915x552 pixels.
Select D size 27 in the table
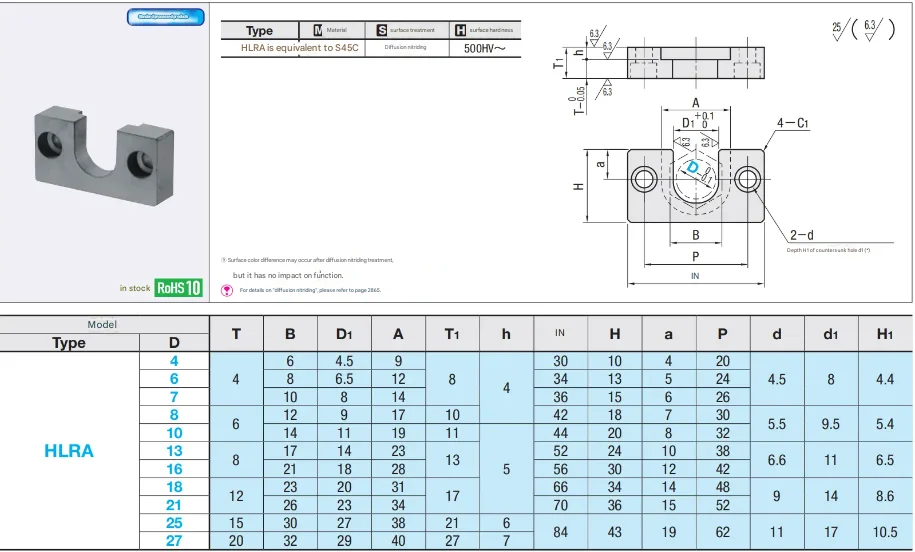(173, 540)
